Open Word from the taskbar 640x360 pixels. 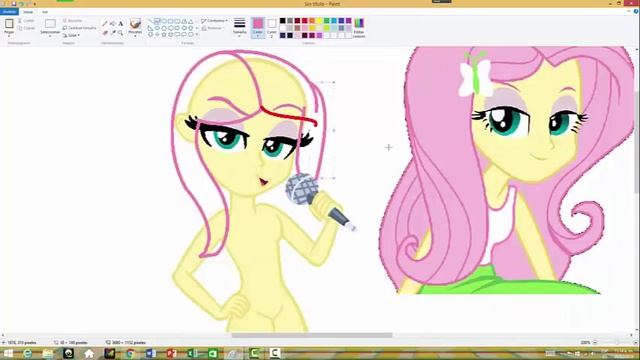pyautogui.click(x=151, y=353)
